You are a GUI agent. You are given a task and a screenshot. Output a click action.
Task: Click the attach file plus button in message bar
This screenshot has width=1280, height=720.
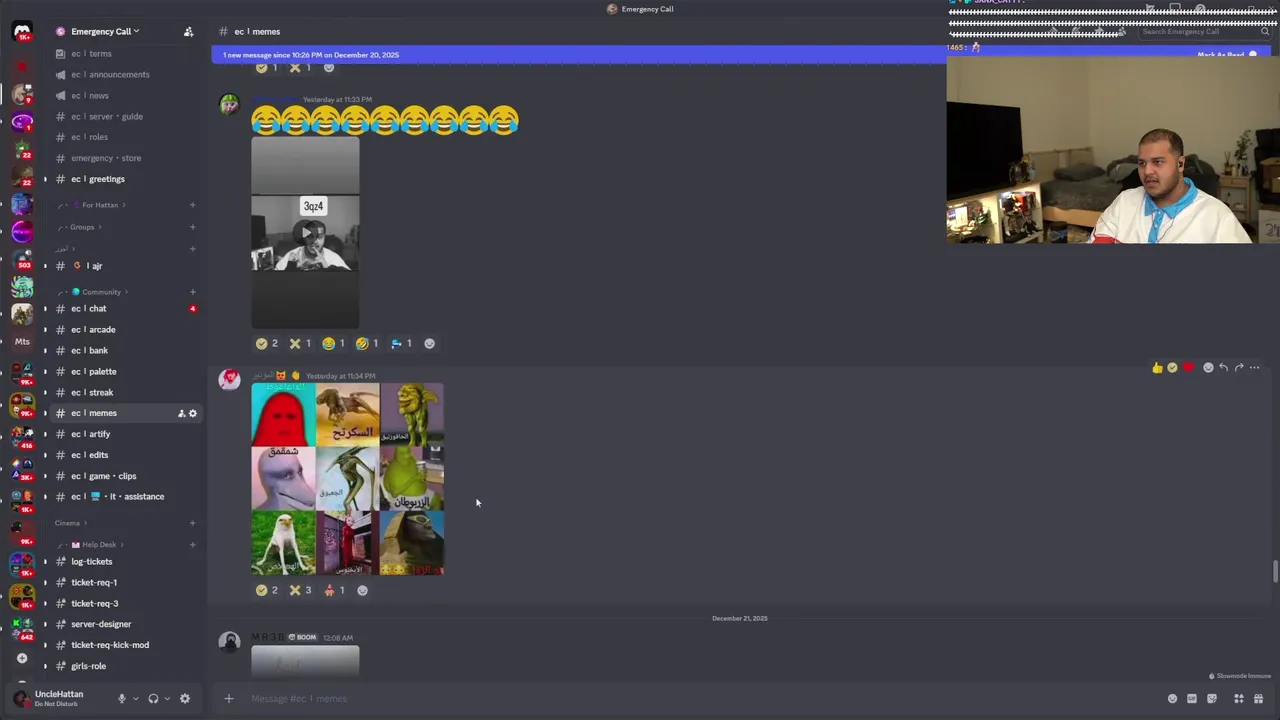click(x=228, y=698)
